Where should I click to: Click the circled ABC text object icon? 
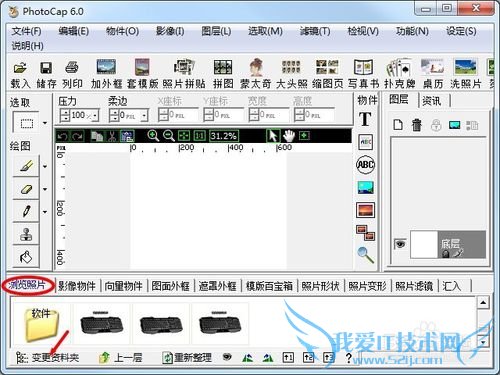pyautogui.click(x=366, y=165)
